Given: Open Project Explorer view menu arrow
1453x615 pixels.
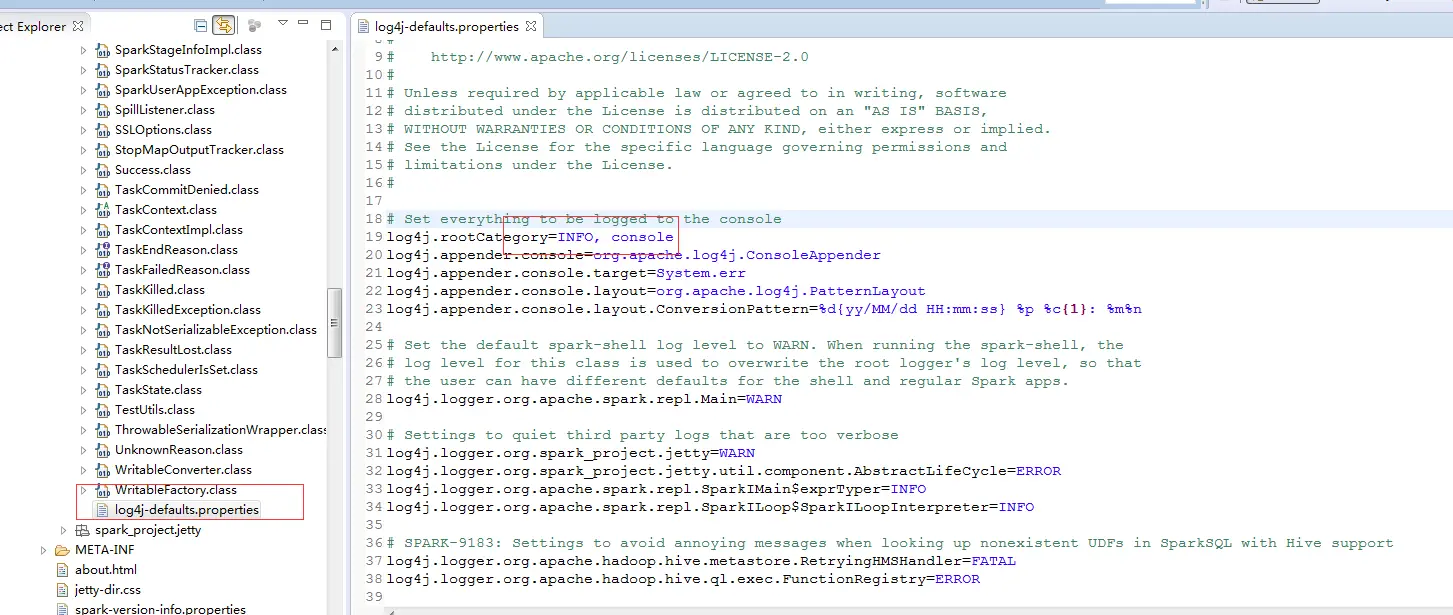Looking at the screenshot, I should pyautogui.click(x=283, y=23).
